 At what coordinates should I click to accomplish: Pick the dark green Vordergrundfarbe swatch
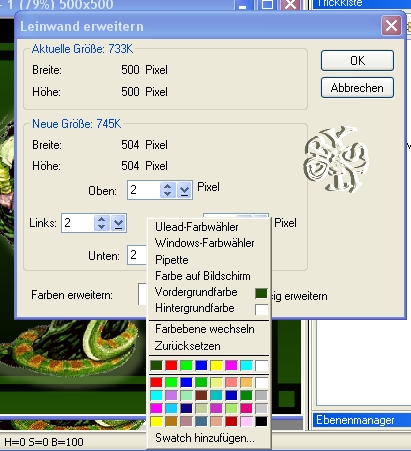point(261,293)
